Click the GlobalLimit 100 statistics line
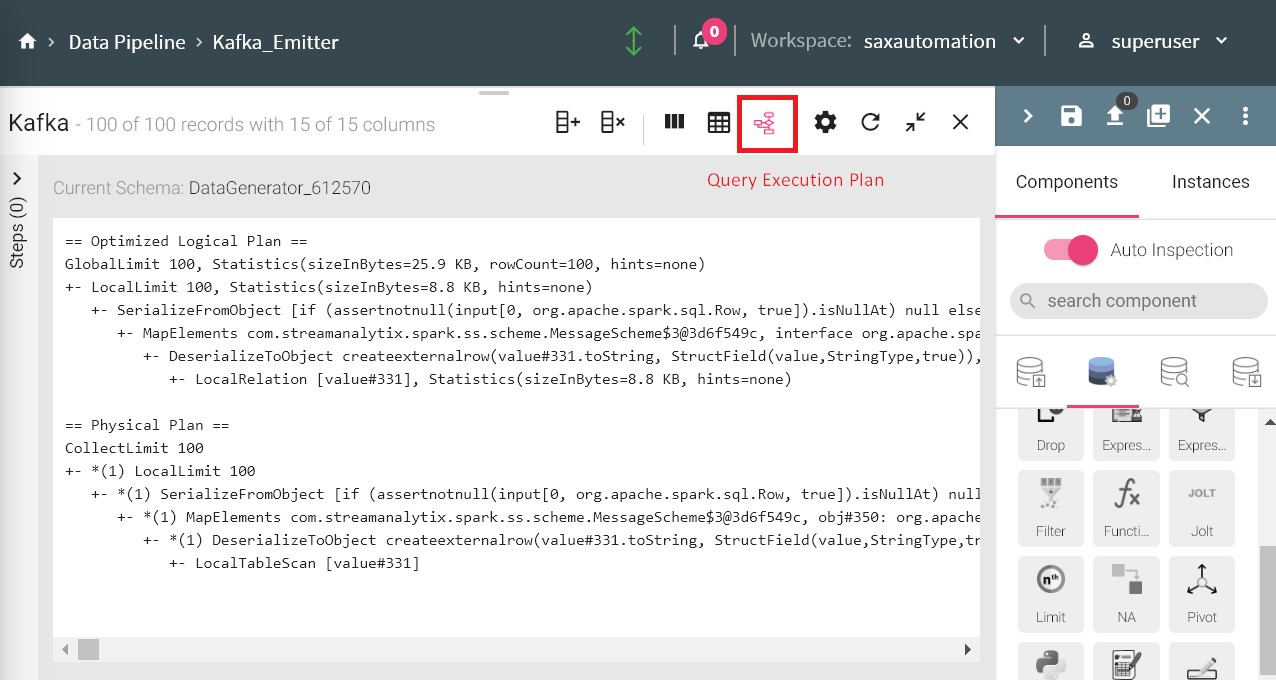This screenshot has width=1276, height=680. click(385, 264)
